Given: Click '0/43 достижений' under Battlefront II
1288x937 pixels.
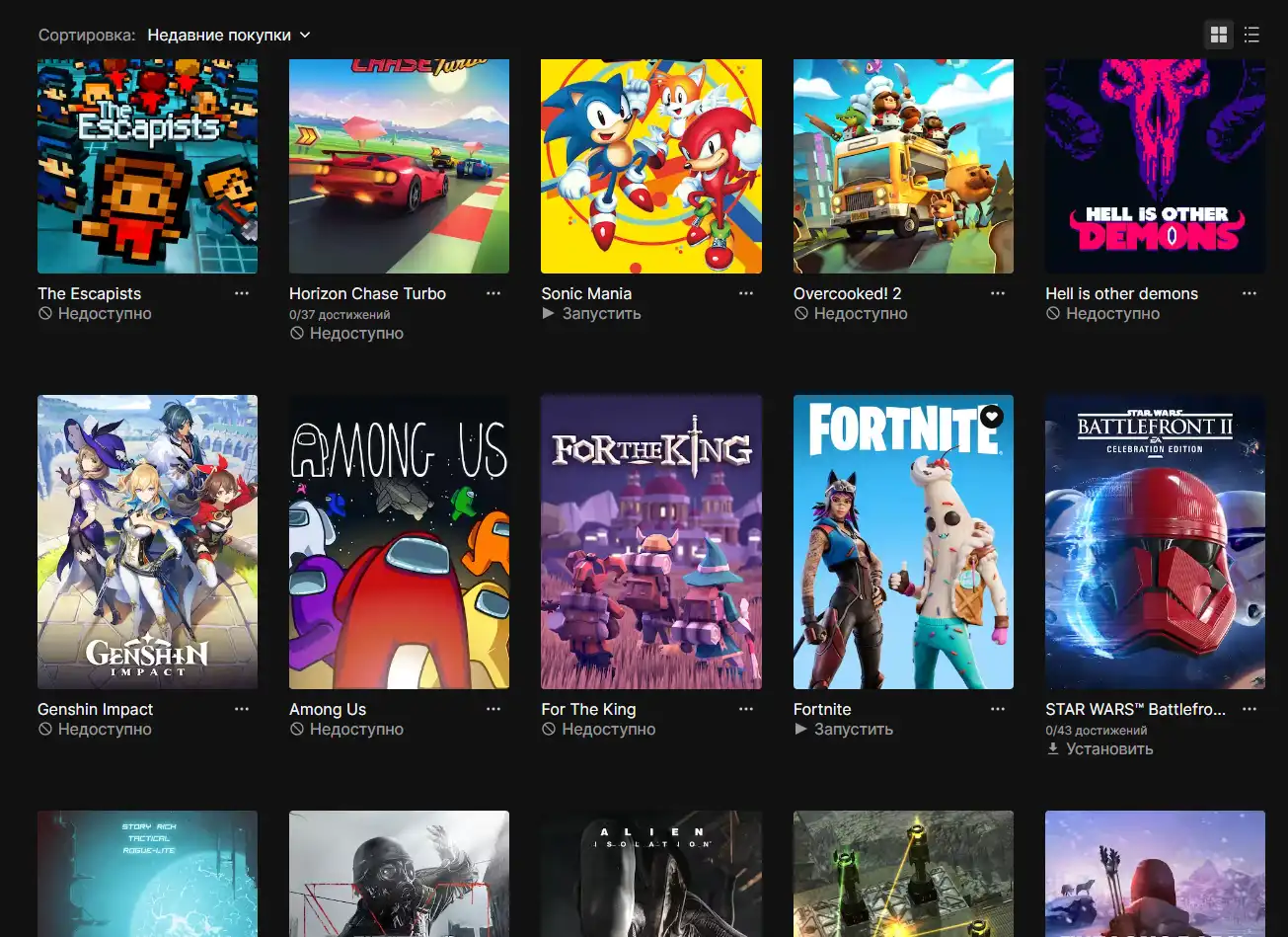Looking at the screenshot, I should [1096, 730].
